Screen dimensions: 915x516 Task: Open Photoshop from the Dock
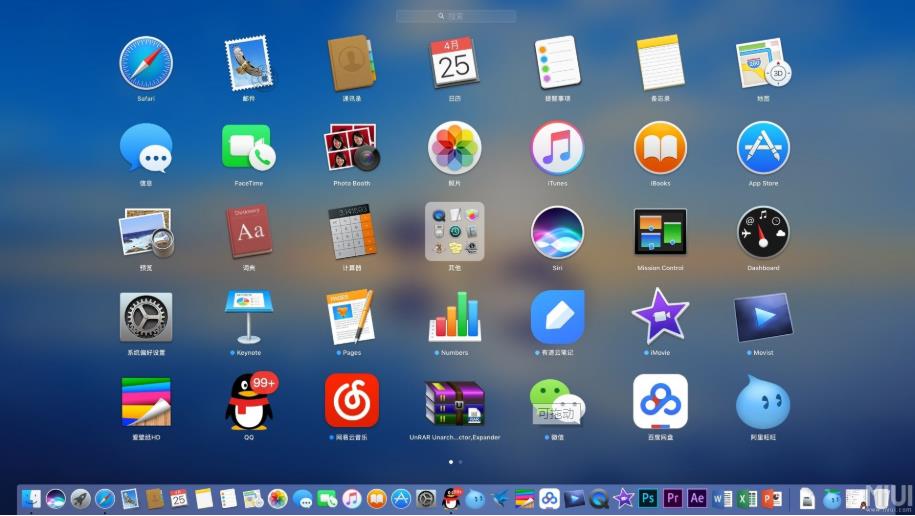click(648, 498)
